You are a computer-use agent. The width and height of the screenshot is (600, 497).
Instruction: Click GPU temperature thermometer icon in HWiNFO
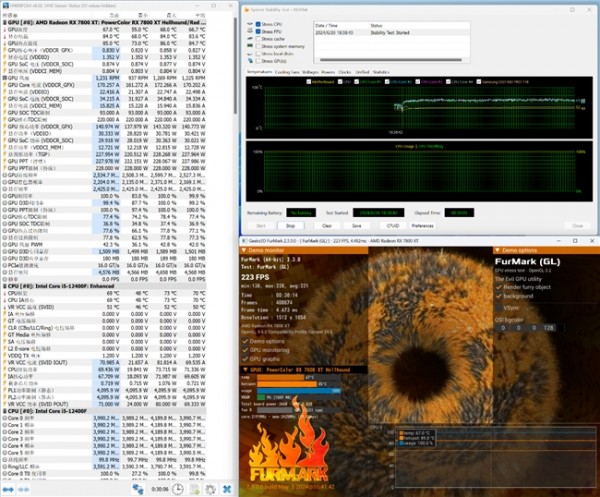[x=5, y=29]
